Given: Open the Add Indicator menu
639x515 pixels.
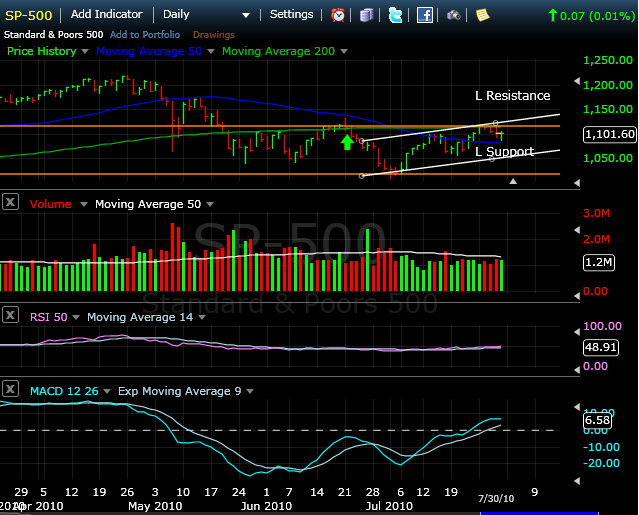Looking at the screenshot, I should click(x=106, y=15).
